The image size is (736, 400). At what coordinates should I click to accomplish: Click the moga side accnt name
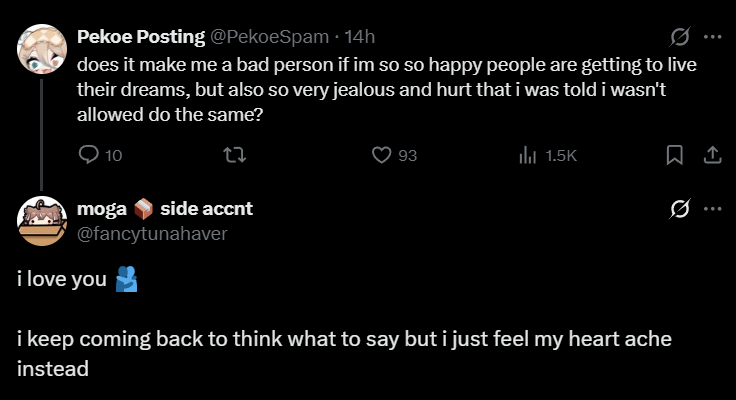pyautogui.click(x=165, y=209)
